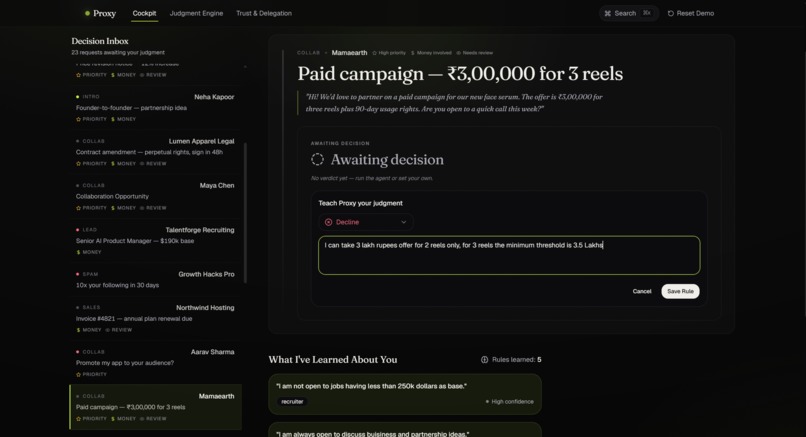Click the Review tag in the Maya Chen row
This screenshot has width=806, height=437.
[x=153, y=208]
